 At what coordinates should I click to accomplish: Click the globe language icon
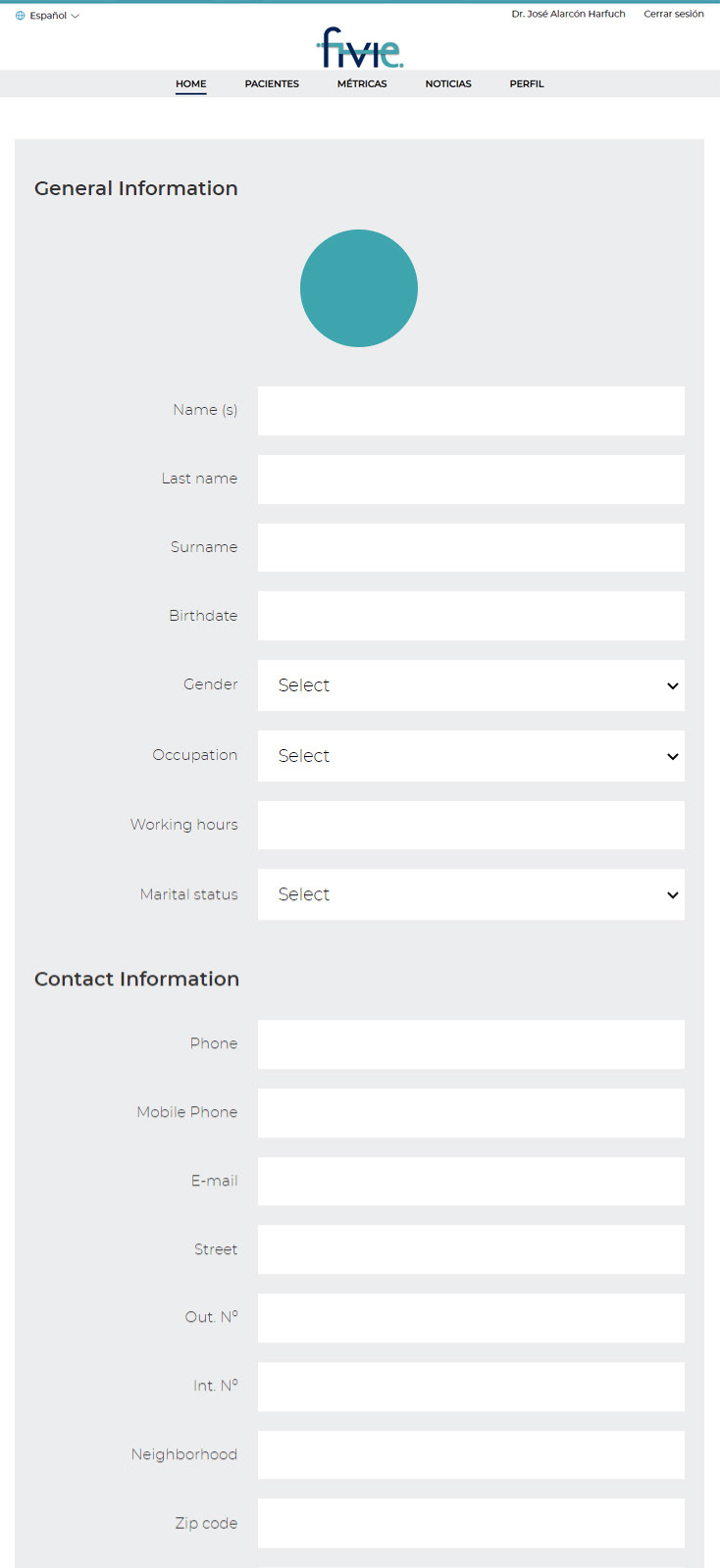pyautogui.click(x=20, y=16)
